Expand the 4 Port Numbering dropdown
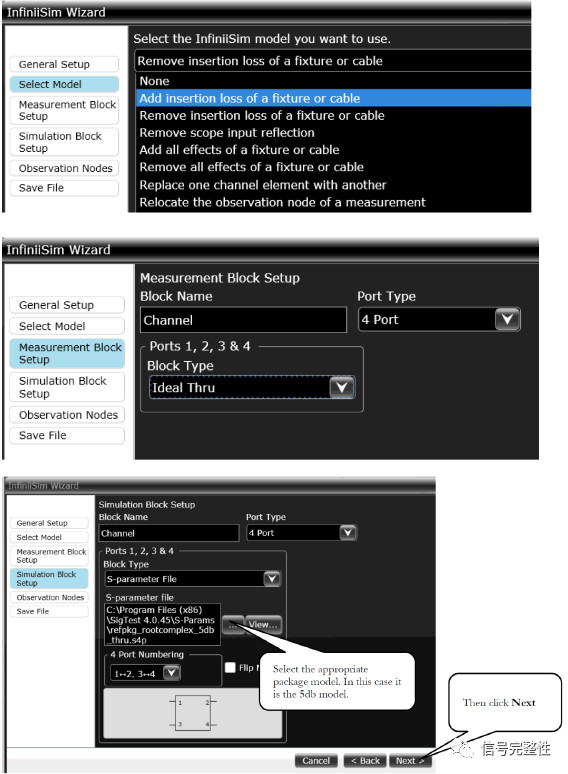 coord(171,673)
